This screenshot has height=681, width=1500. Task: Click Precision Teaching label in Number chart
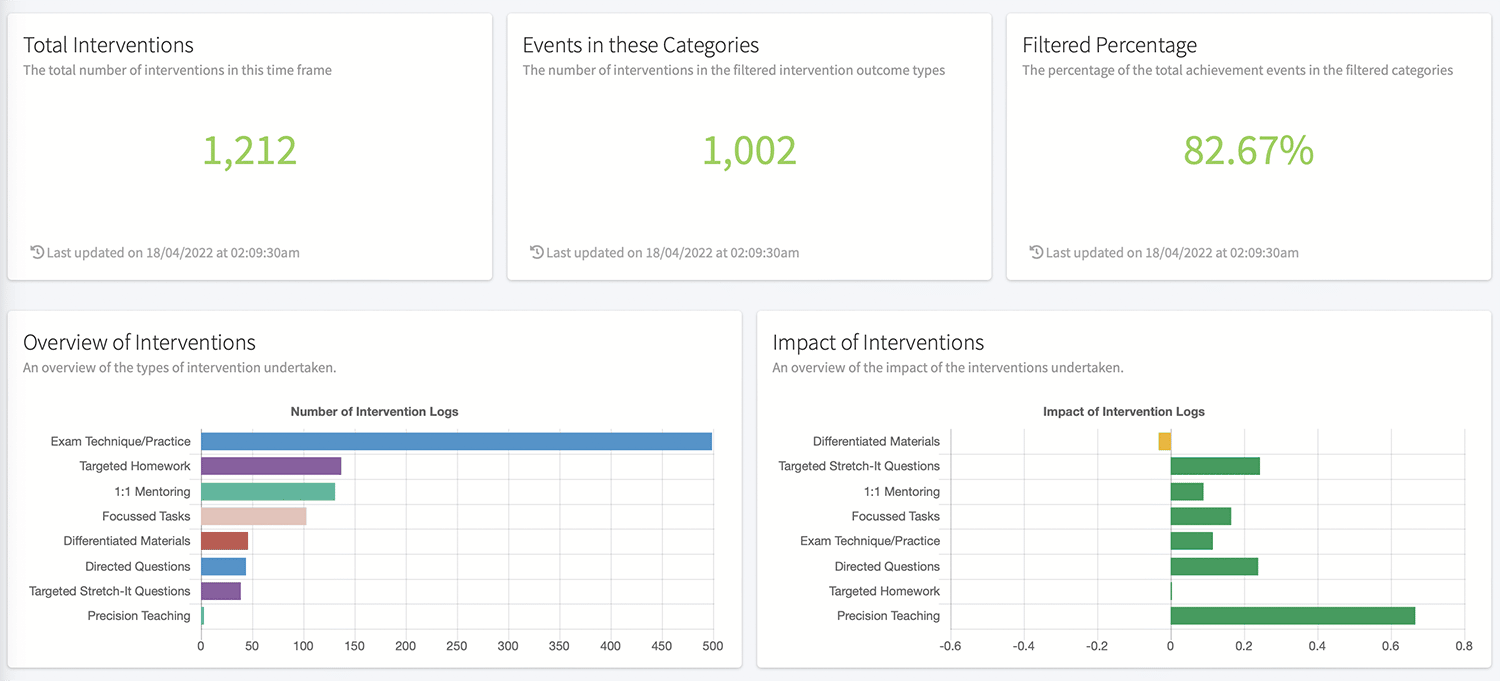point(139,616)
